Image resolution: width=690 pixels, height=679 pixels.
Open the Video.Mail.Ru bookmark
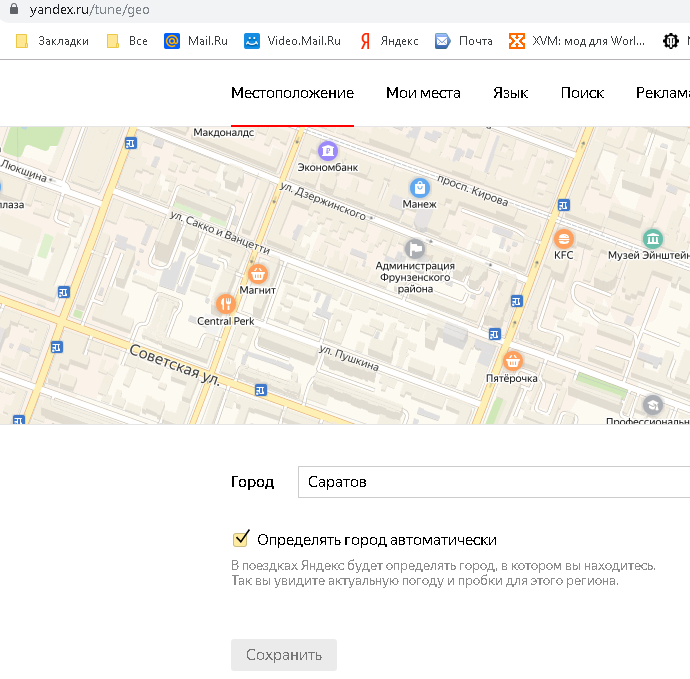point(292,41)
